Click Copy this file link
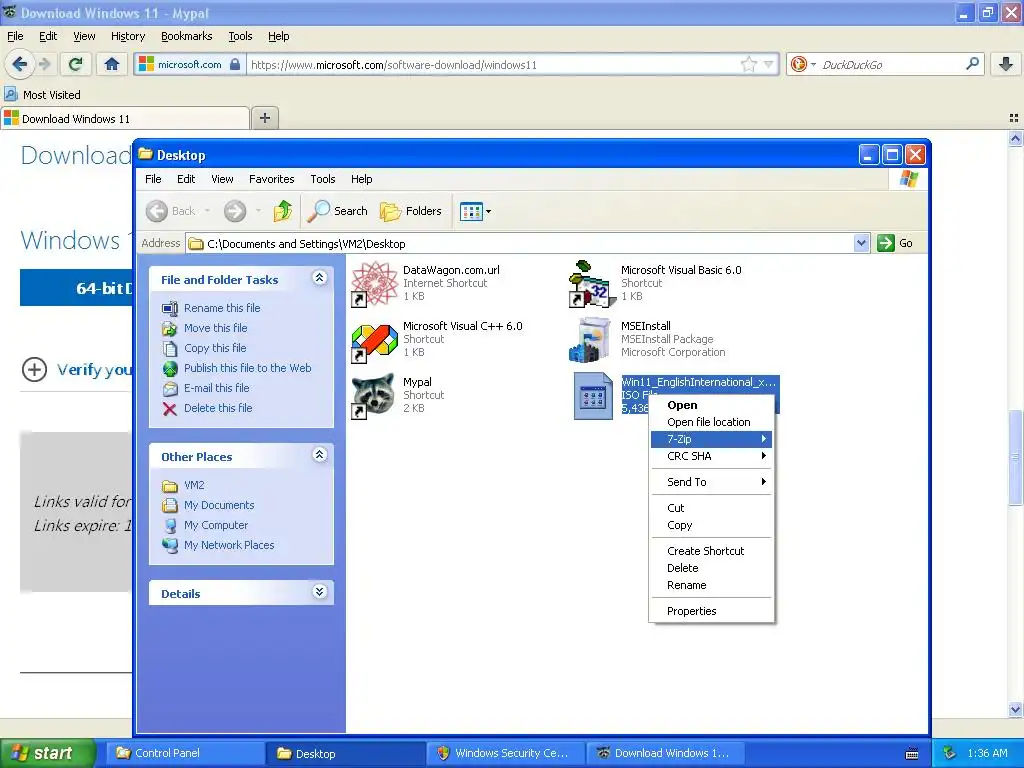1024x768 pixels. click(215, 347)
